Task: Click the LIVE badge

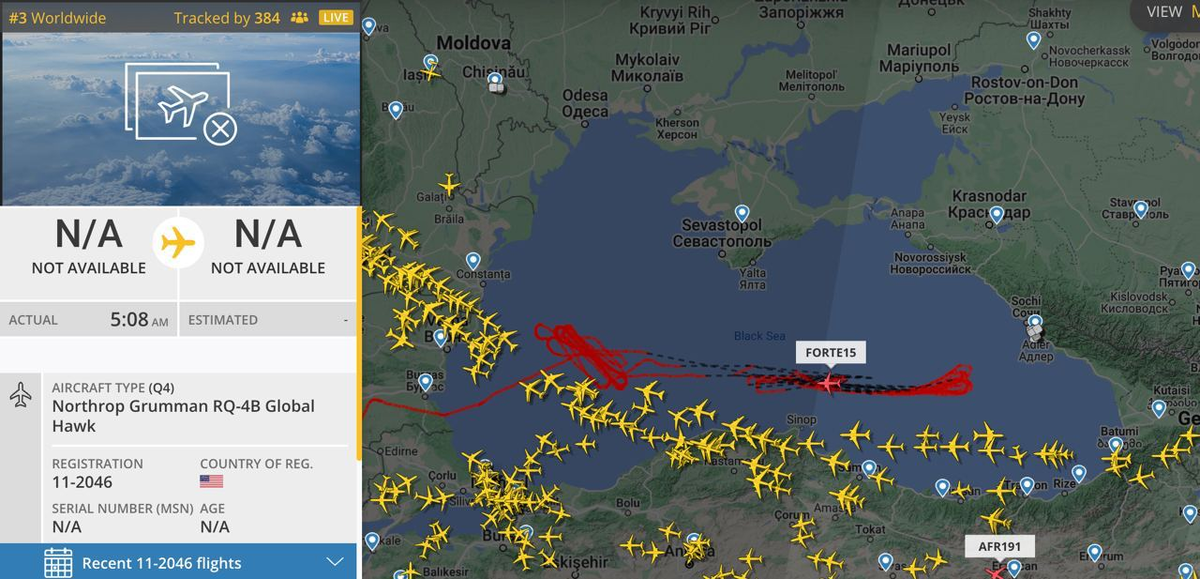Action: 336,18
